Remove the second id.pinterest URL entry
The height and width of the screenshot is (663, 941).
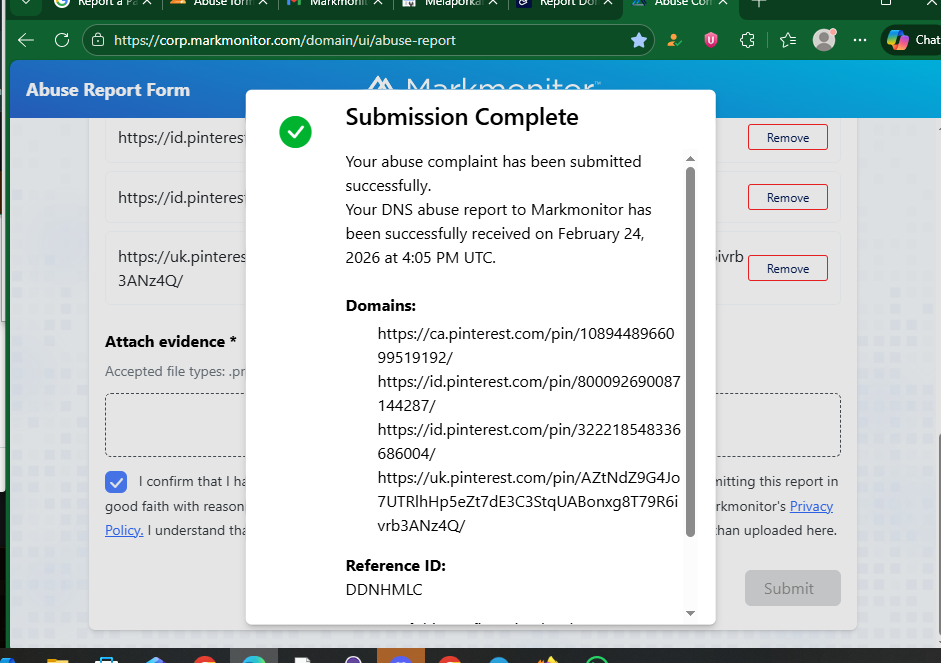787,197
